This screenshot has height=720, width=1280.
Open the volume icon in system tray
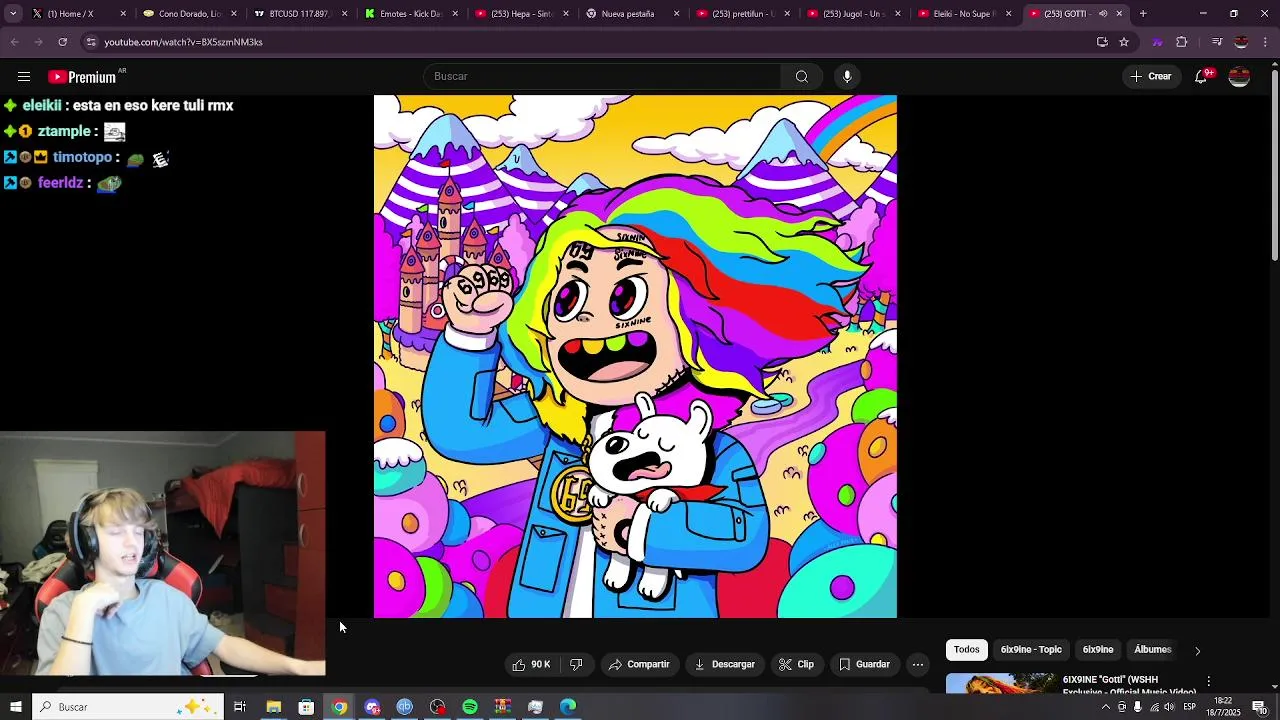[x=1170, y=707]
